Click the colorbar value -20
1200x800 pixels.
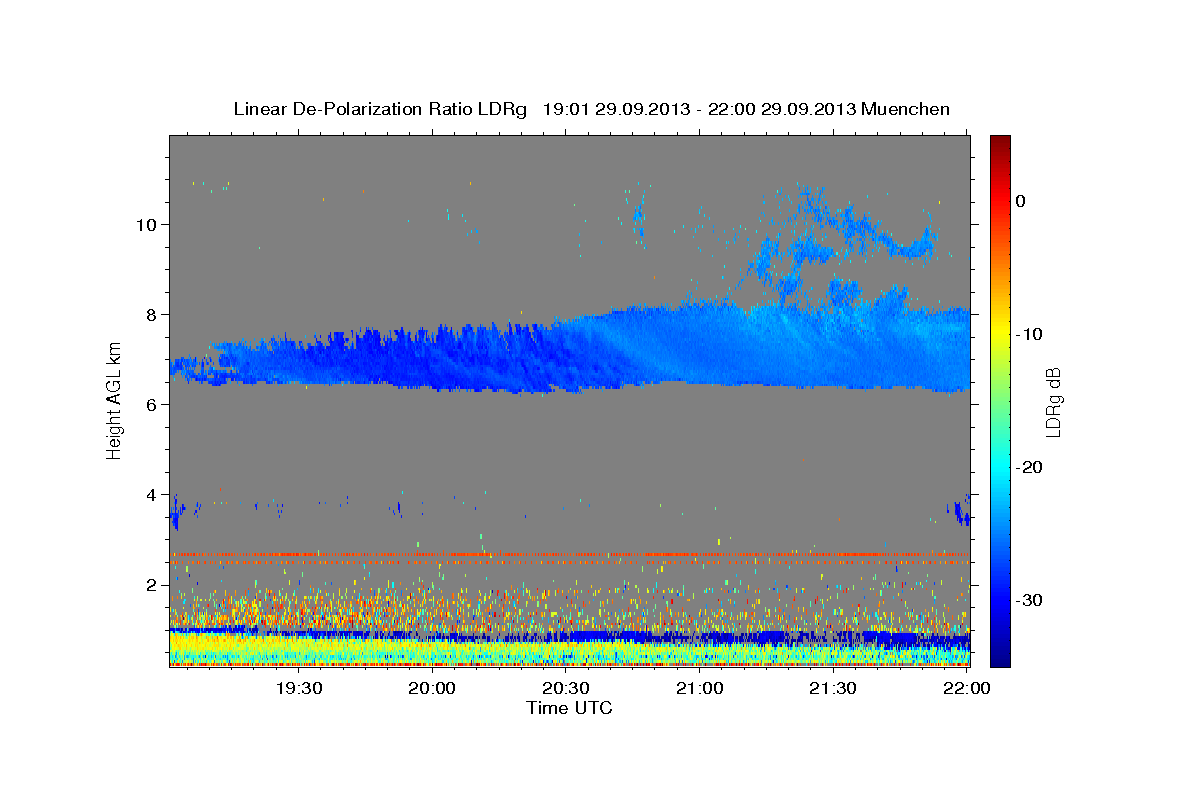1028,467
